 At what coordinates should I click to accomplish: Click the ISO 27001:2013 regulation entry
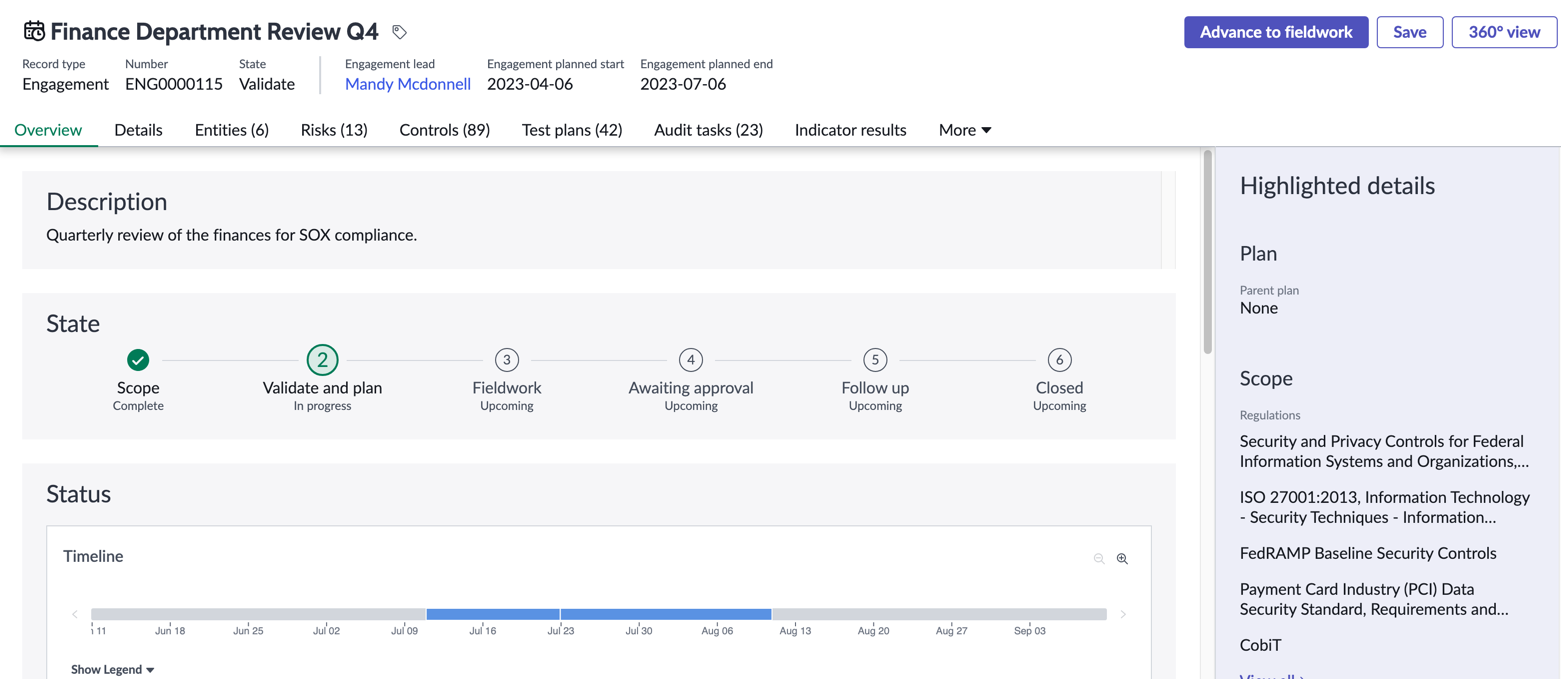pyautogui.click(x=1385, y=507)
